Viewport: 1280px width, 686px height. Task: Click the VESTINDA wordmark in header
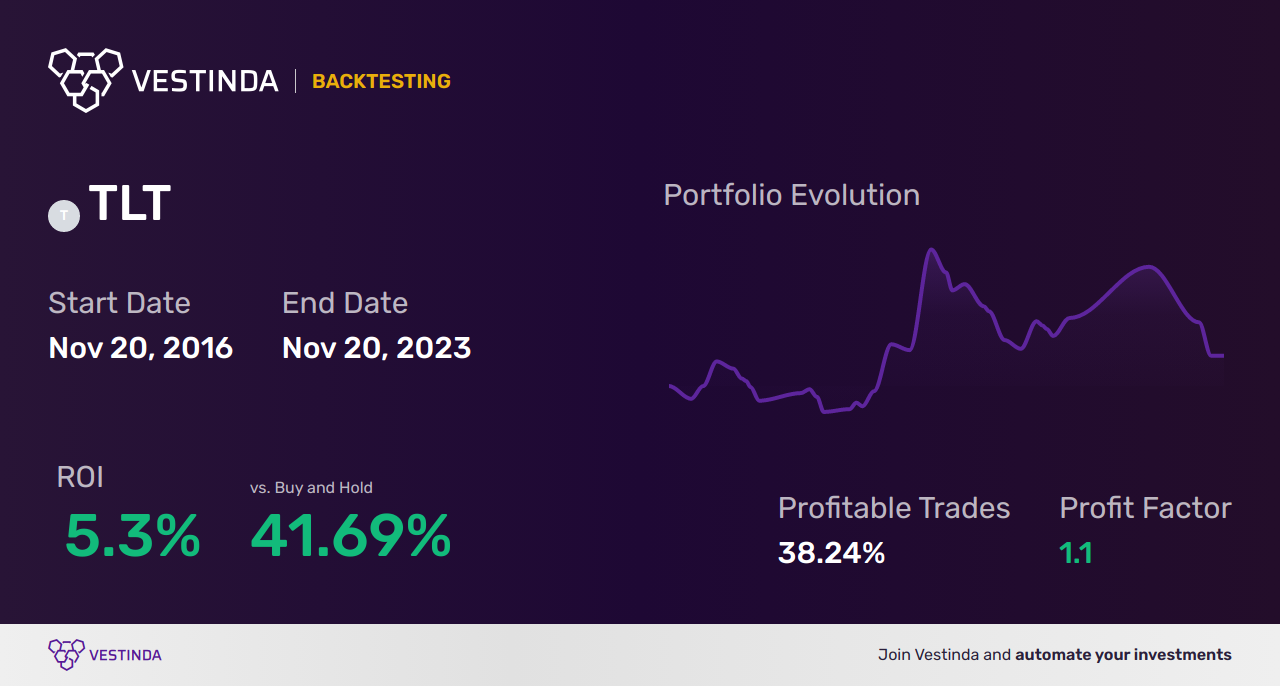(x=205, y=82)
